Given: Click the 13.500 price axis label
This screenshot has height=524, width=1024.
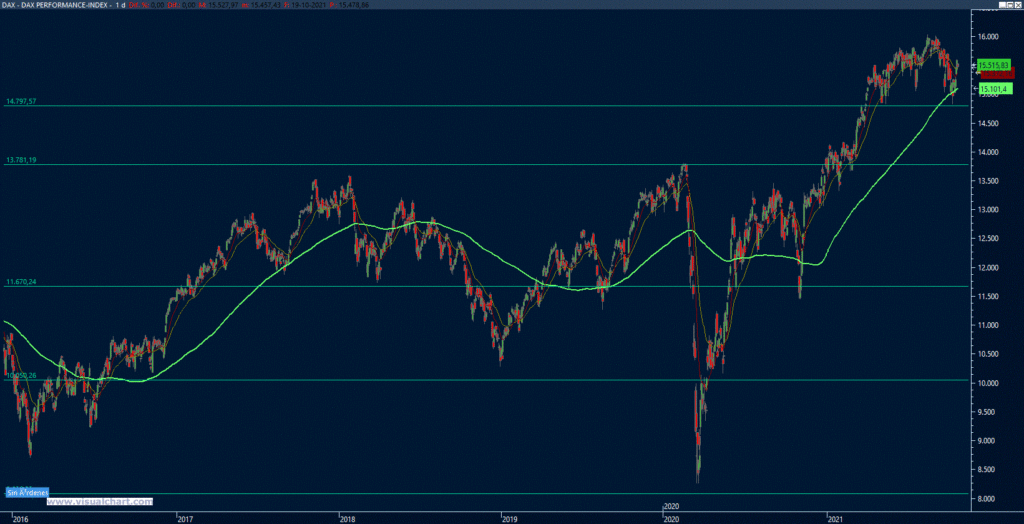Looking at the screenshot, I should point(987,181).
